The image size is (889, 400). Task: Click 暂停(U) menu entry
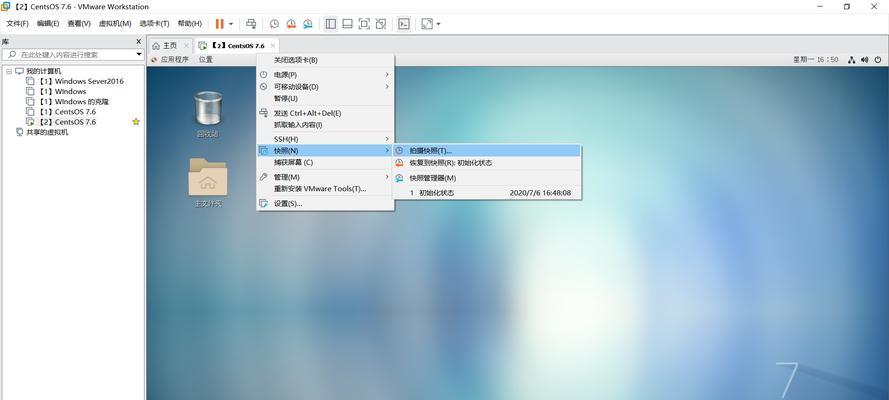pyautogui.click(x=325, y=99)
